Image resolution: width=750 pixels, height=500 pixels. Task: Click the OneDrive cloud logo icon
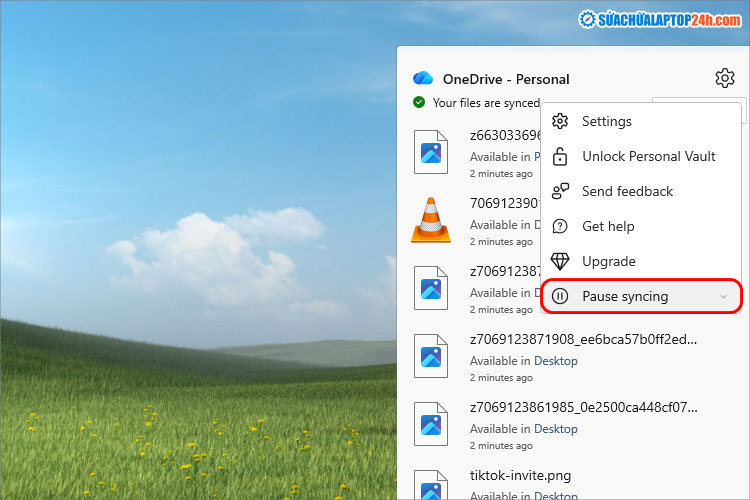pos(423,79)
